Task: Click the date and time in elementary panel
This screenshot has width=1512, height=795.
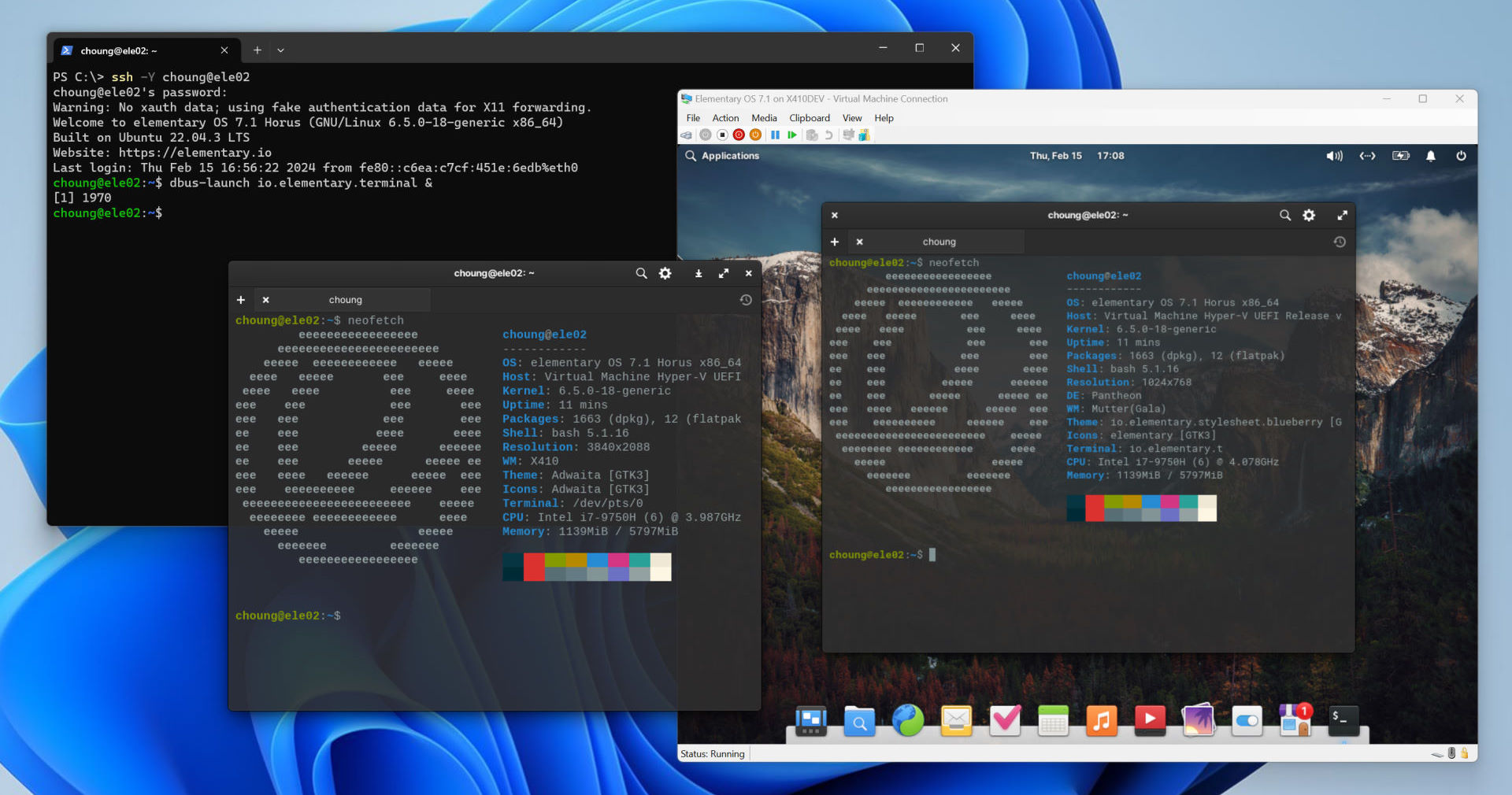Action: (x=1077, y=156)
